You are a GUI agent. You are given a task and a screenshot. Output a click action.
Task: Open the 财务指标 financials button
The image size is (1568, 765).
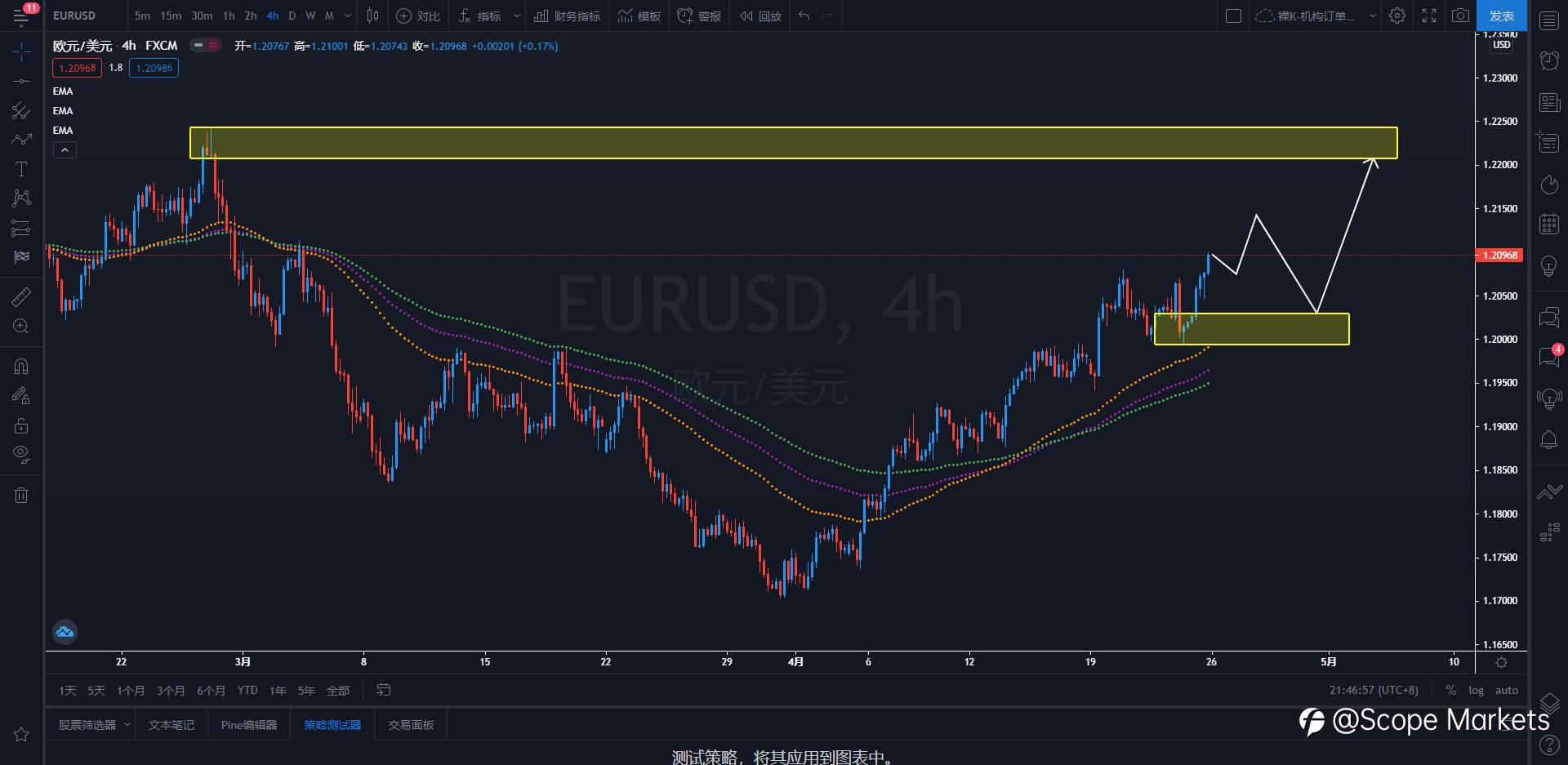pyautogui.click(x=567, y=16)
